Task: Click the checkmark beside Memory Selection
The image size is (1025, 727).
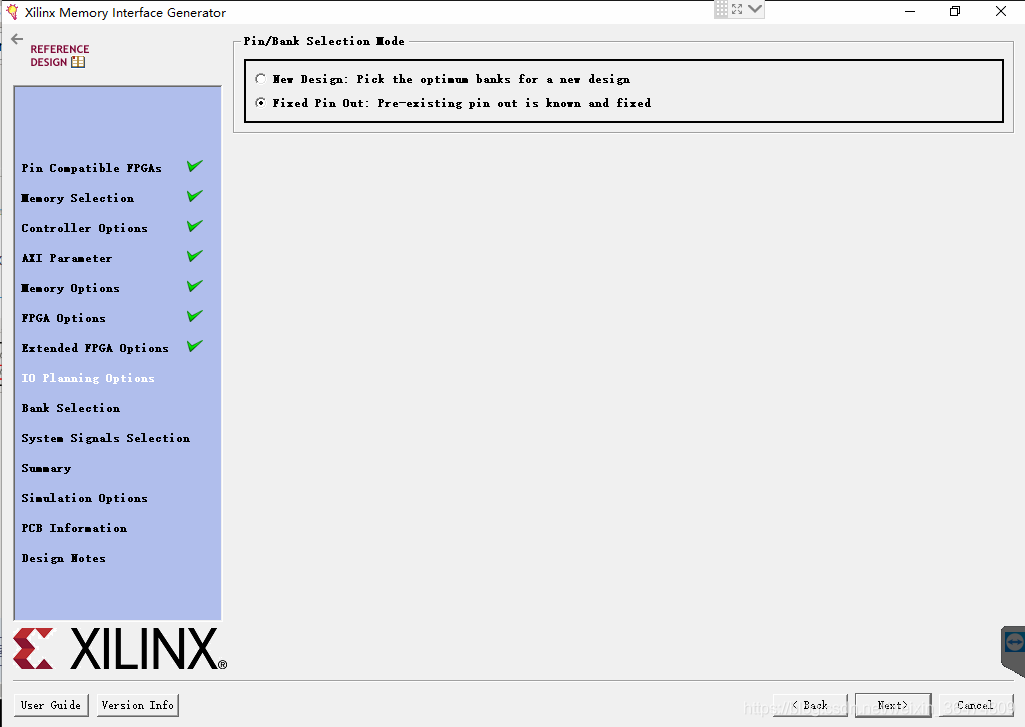Action: coord(195,196)
